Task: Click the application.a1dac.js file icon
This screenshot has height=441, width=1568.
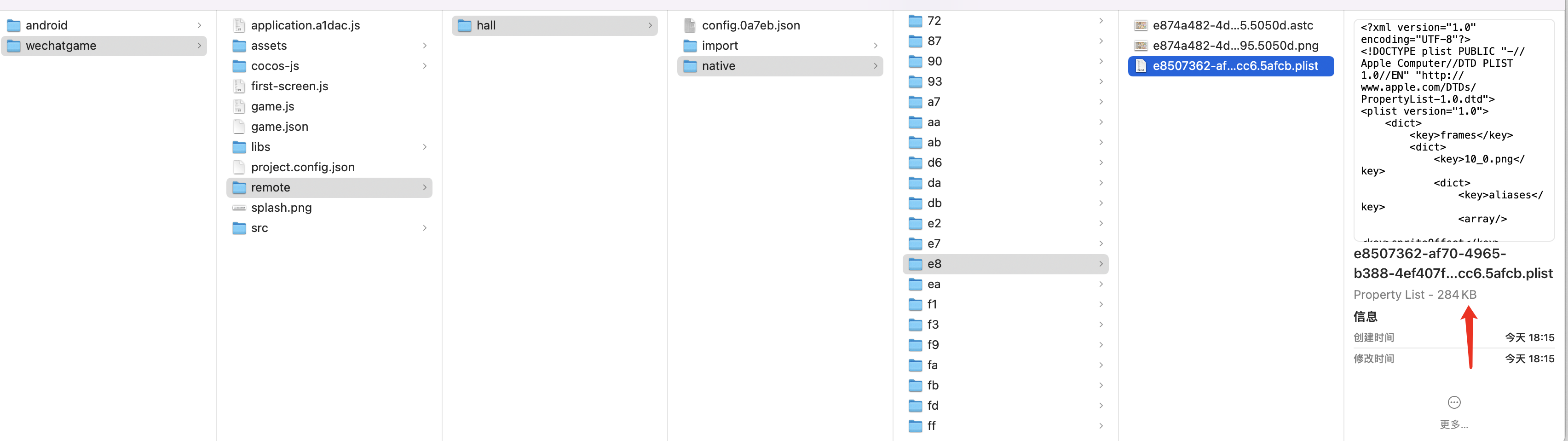Action: 239,26
